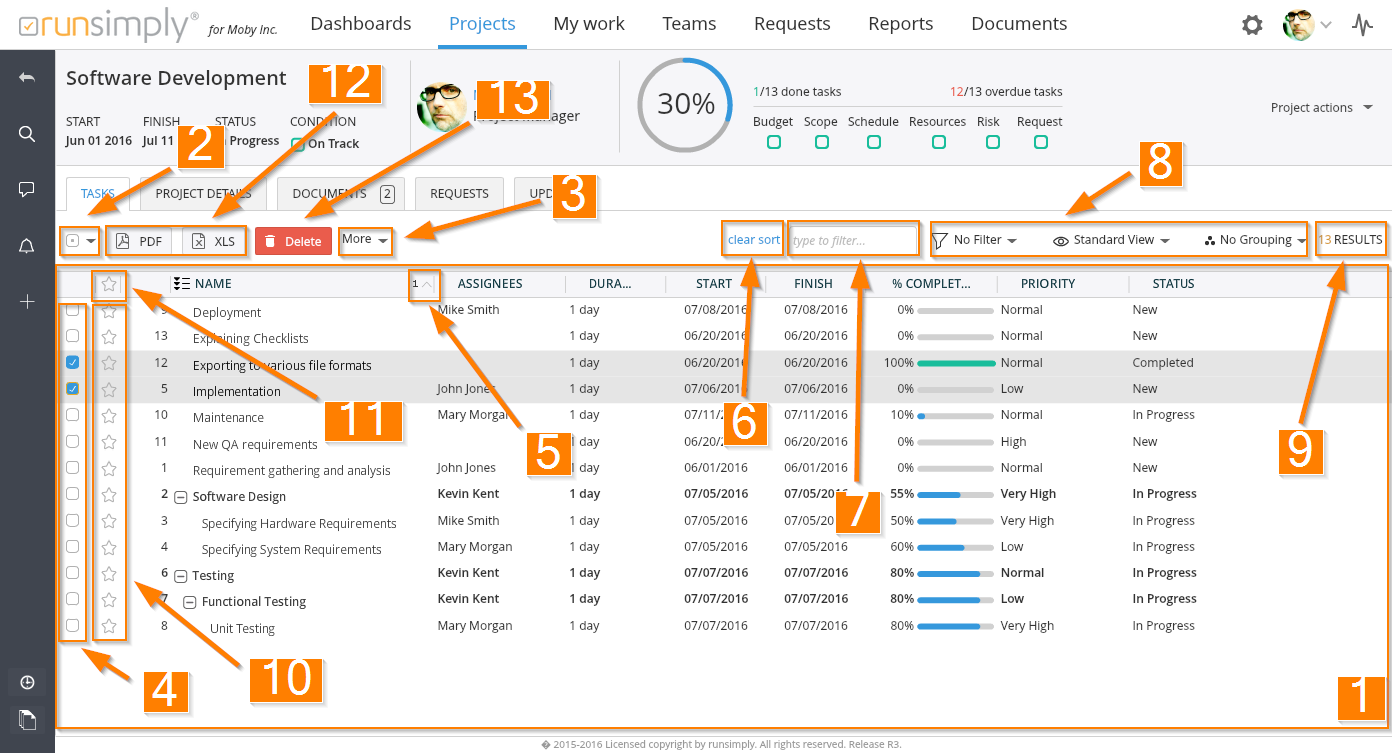
Task: Click the plus icon in sidebar
Action: (27, 301)
